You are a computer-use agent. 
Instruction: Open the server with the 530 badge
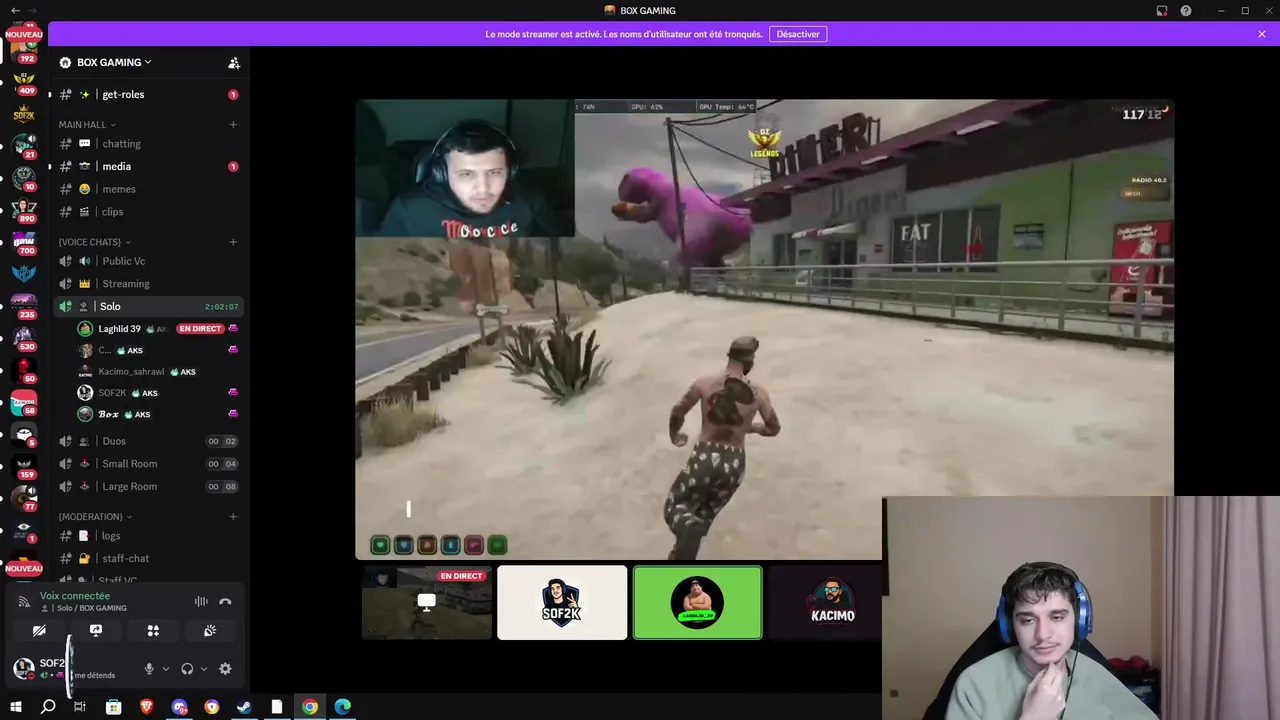[24, 338]
